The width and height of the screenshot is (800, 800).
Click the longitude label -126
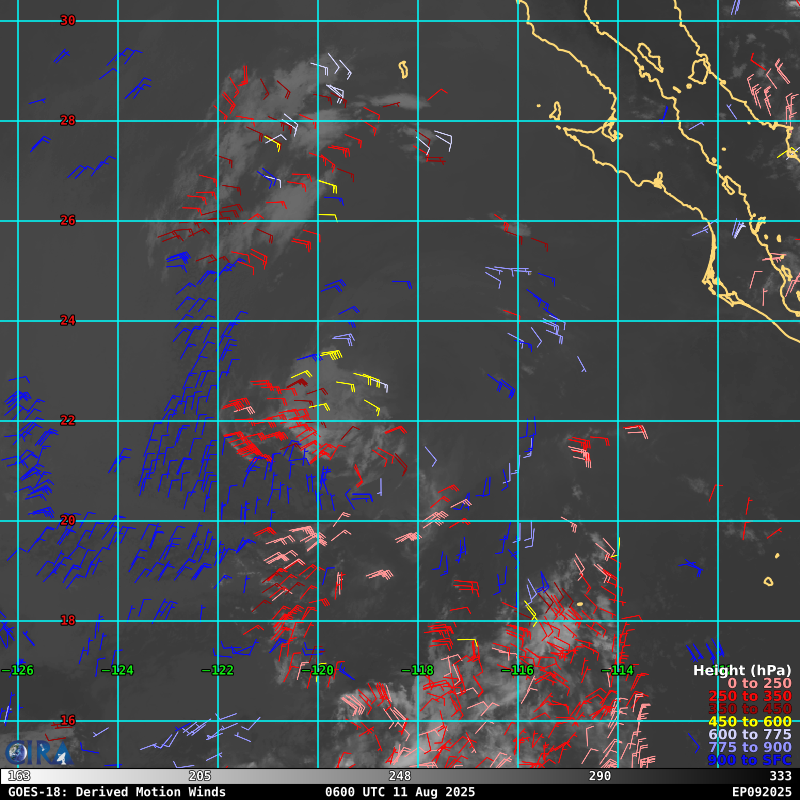17,670
